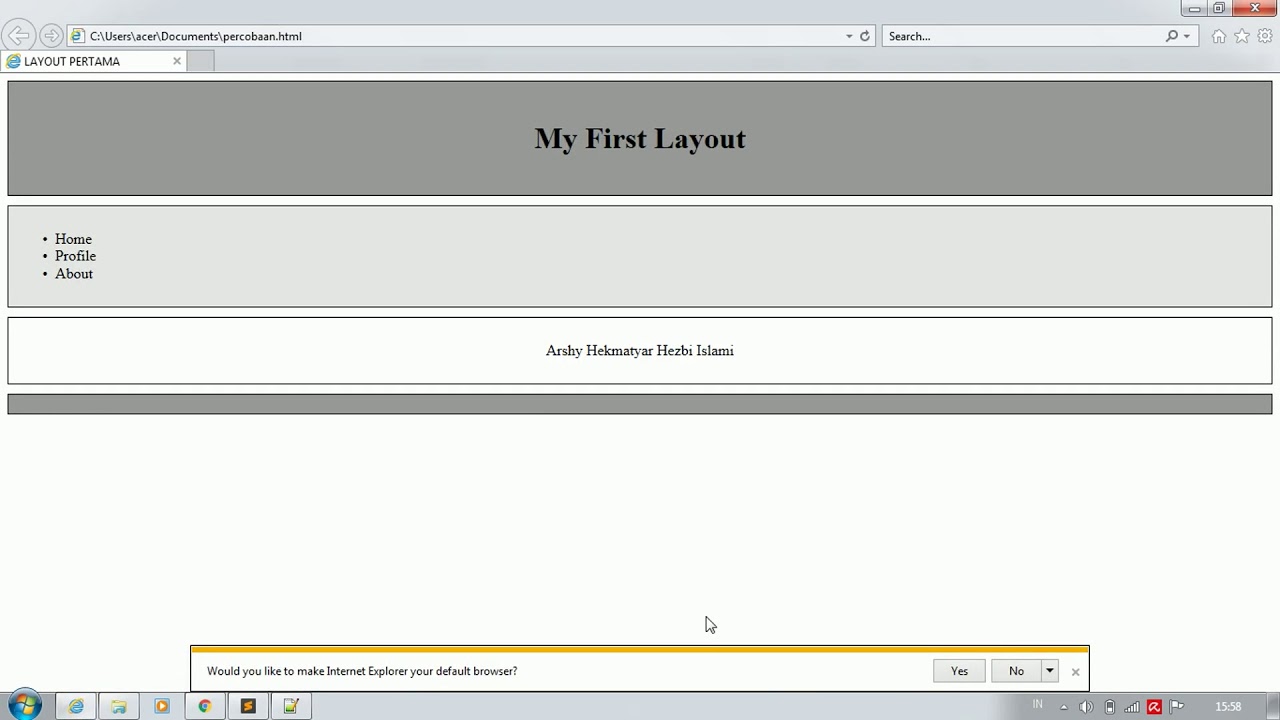Expand the address bar autocomplete dropdown
1280x720 pixels.
(849, 36)
